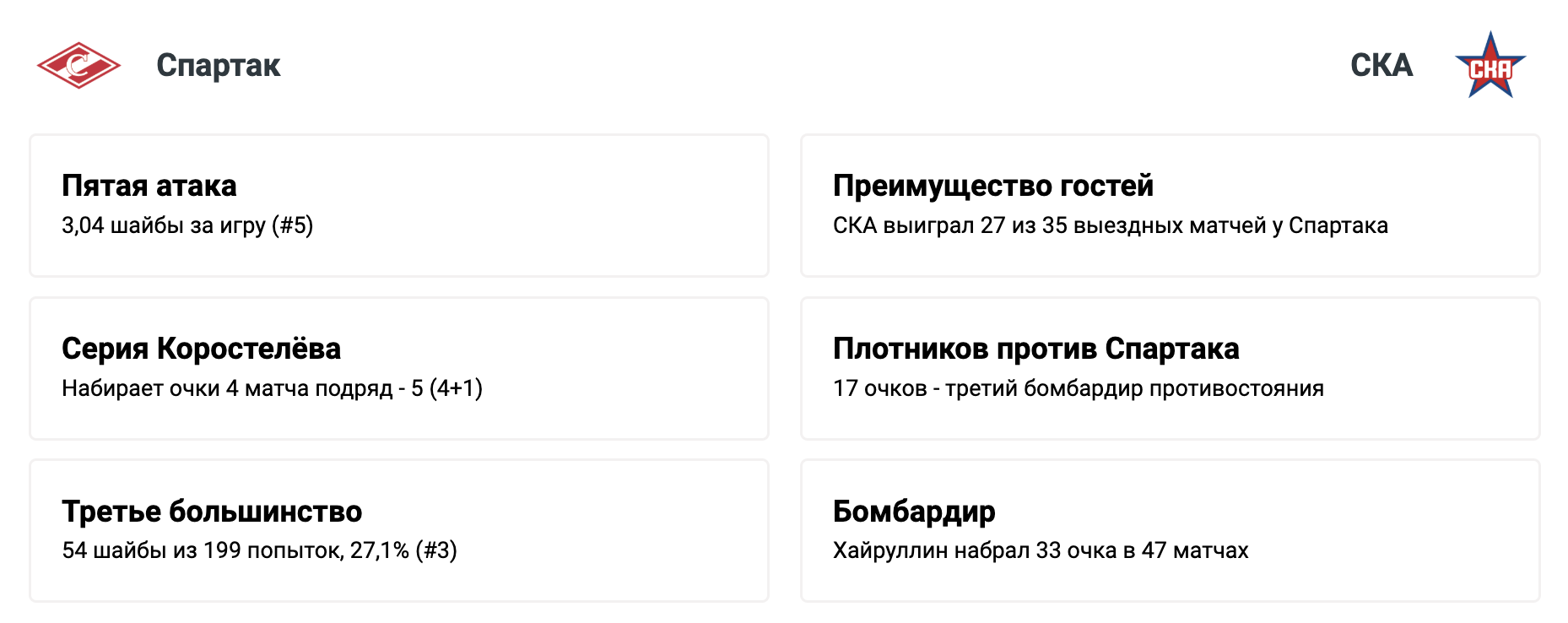Screen dimensions: 1568x623
Task: Select the 'Пятая атака' card heading
Action: coord(149,186)
